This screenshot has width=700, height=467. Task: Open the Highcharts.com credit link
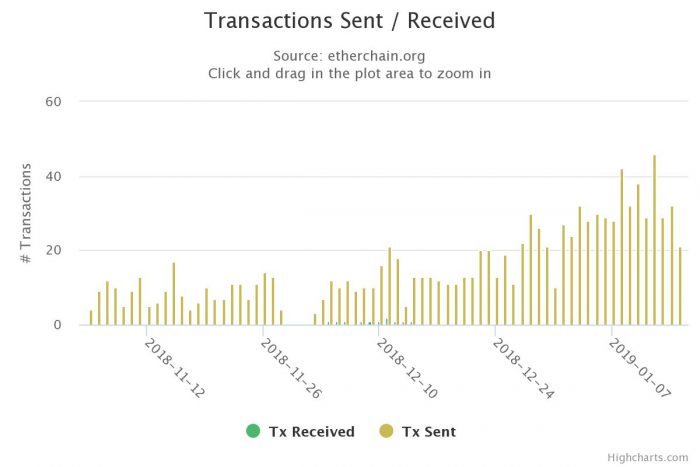647,458
